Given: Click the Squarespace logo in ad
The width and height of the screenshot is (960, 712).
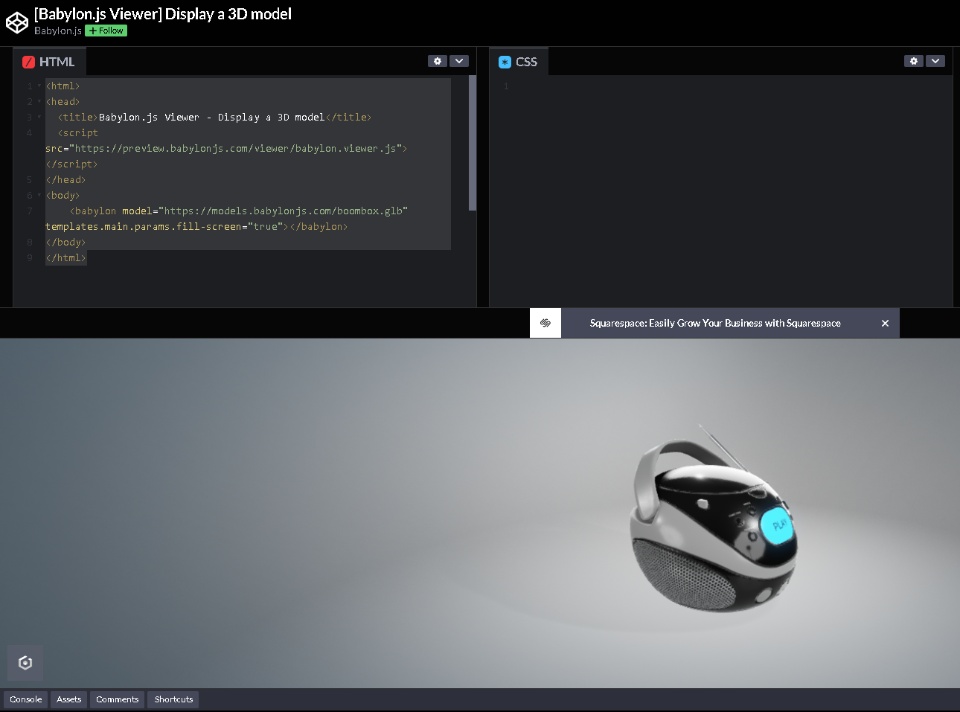Looking at the screenshot, I should [545, 323].
